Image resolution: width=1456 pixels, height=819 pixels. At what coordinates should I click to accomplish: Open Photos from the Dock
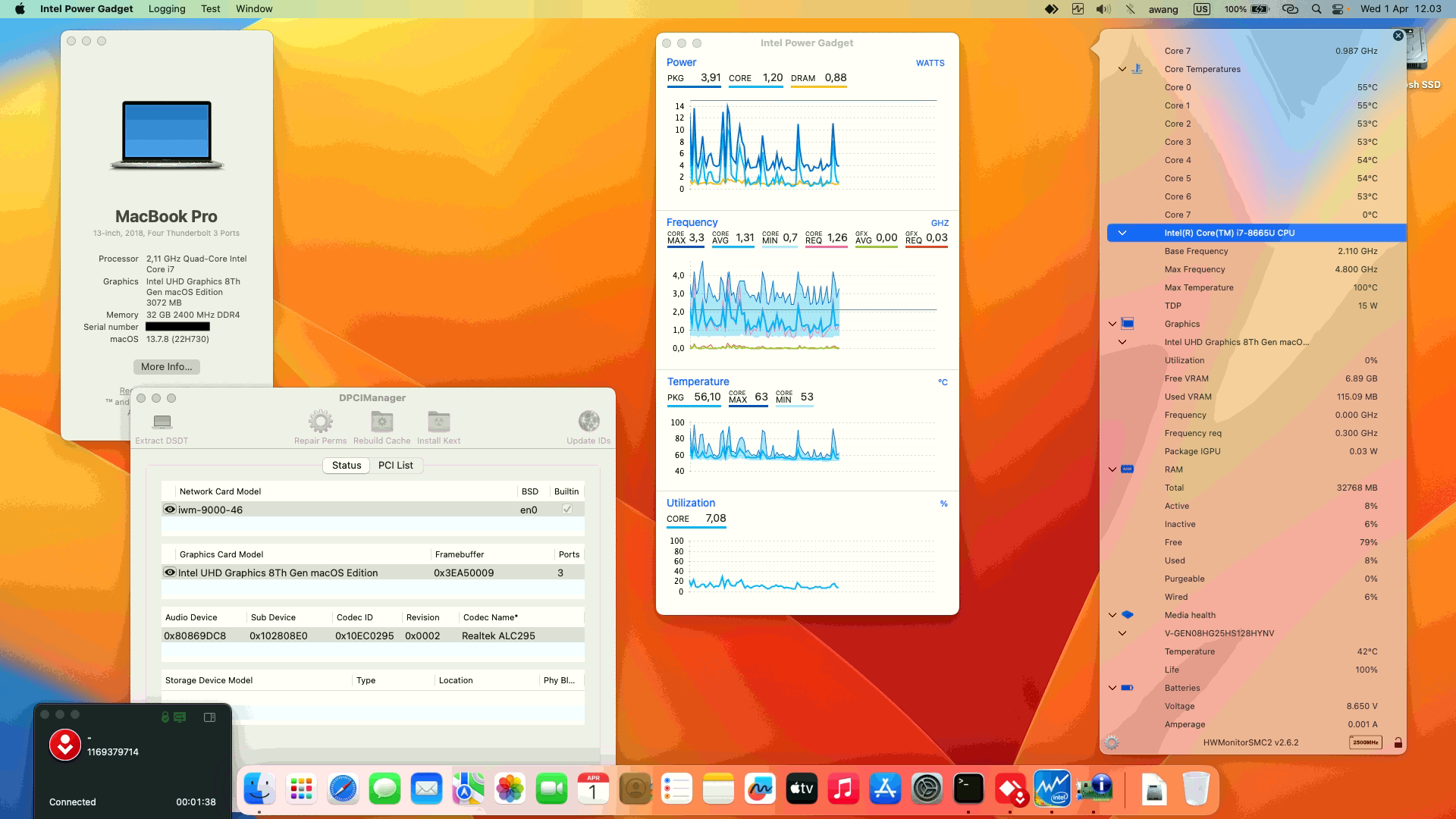click(510, 789)
